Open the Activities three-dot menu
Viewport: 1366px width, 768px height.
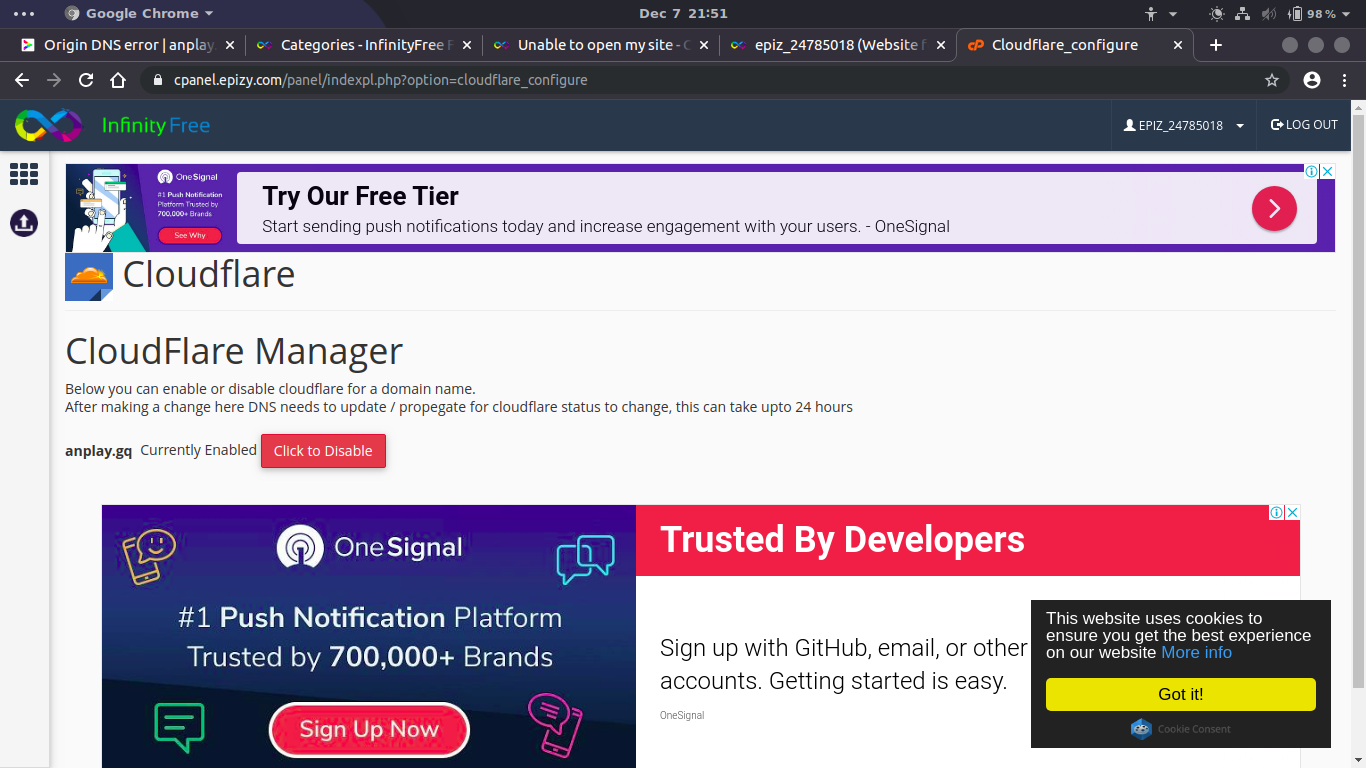tap(24, 14)
